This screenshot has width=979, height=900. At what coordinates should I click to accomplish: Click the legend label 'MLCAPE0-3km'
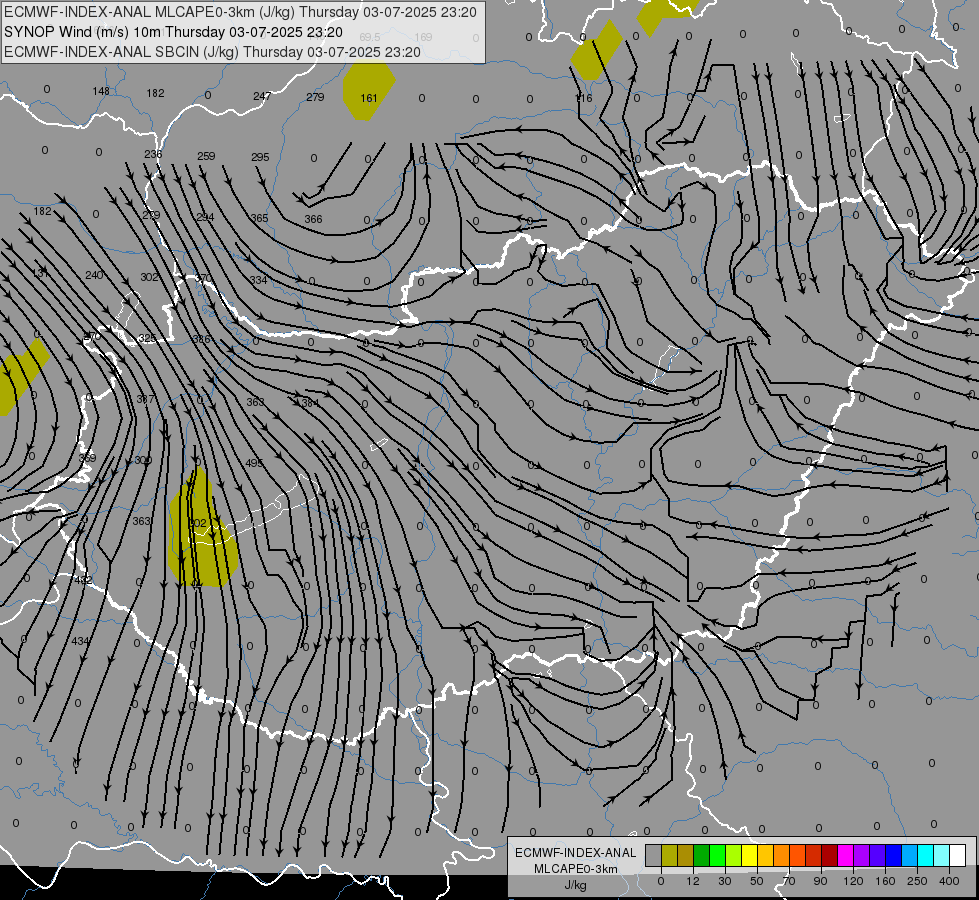point(575,869)
